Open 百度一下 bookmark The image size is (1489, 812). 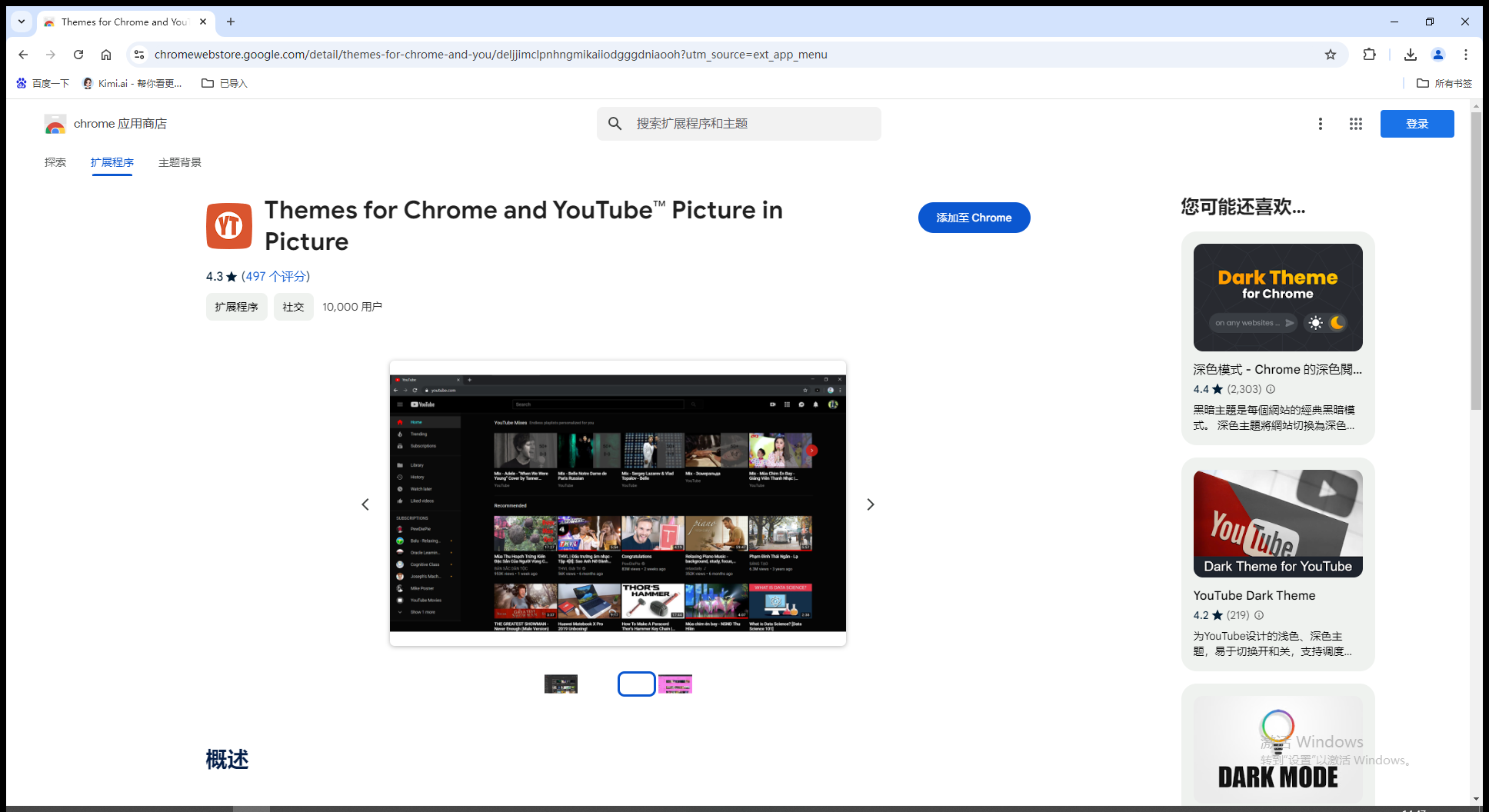(43, 83)
